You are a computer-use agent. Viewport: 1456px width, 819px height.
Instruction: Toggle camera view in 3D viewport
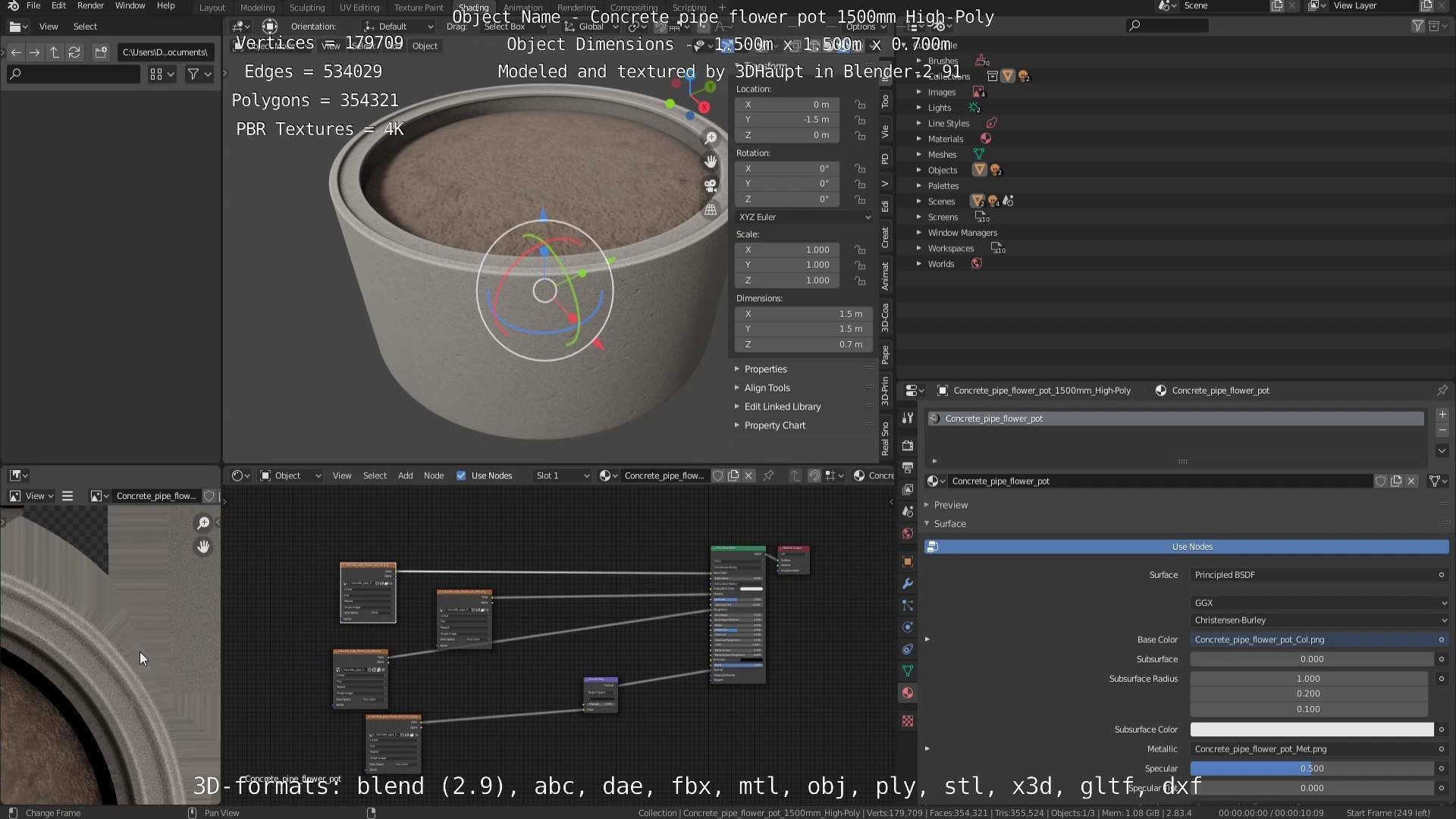(711, 186)
